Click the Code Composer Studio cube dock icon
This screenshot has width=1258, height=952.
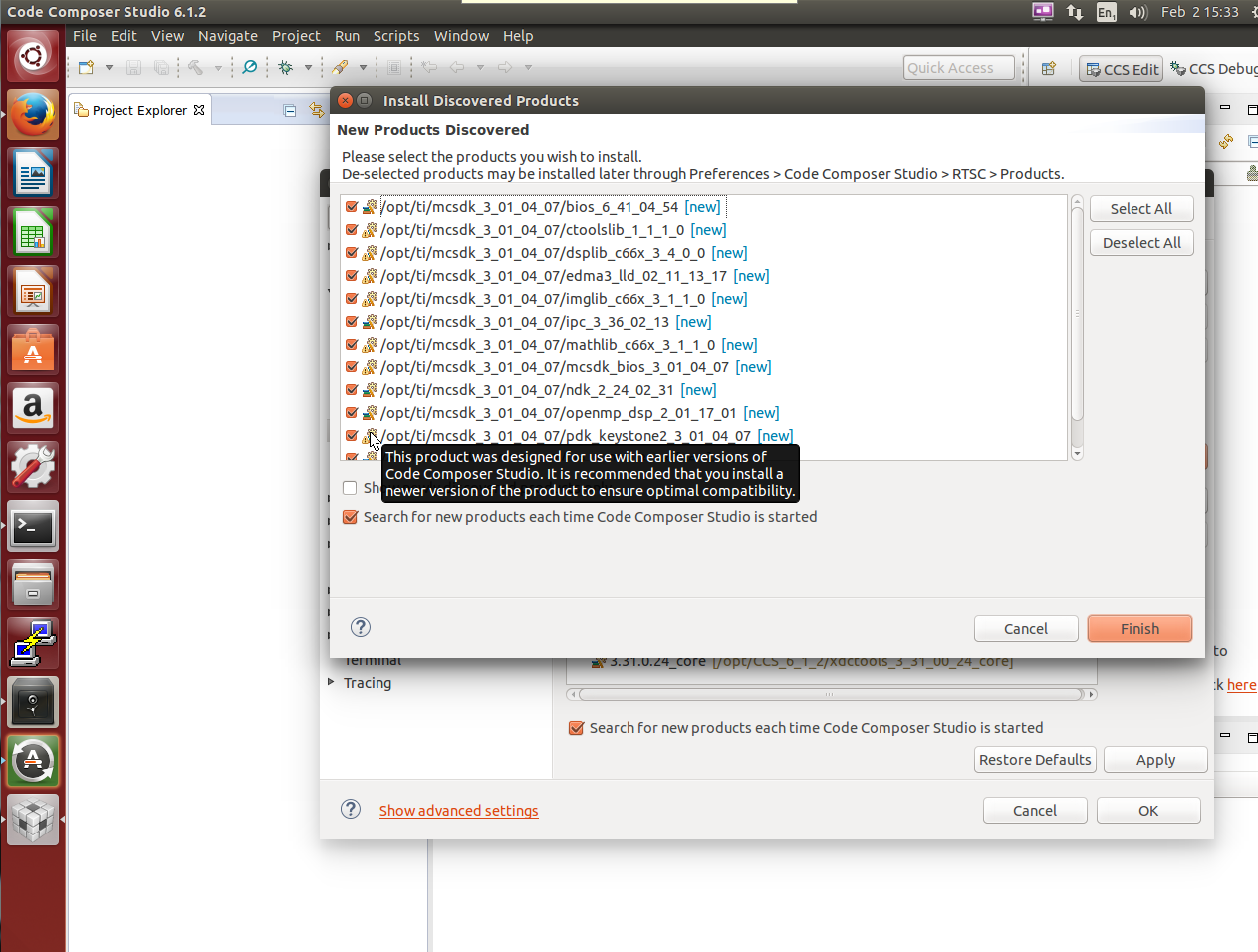[x=33, y=820]
